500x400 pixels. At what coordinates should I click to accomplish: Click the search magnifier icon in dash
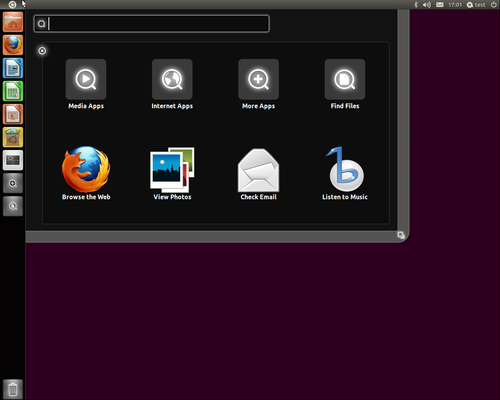click(42, 24)
